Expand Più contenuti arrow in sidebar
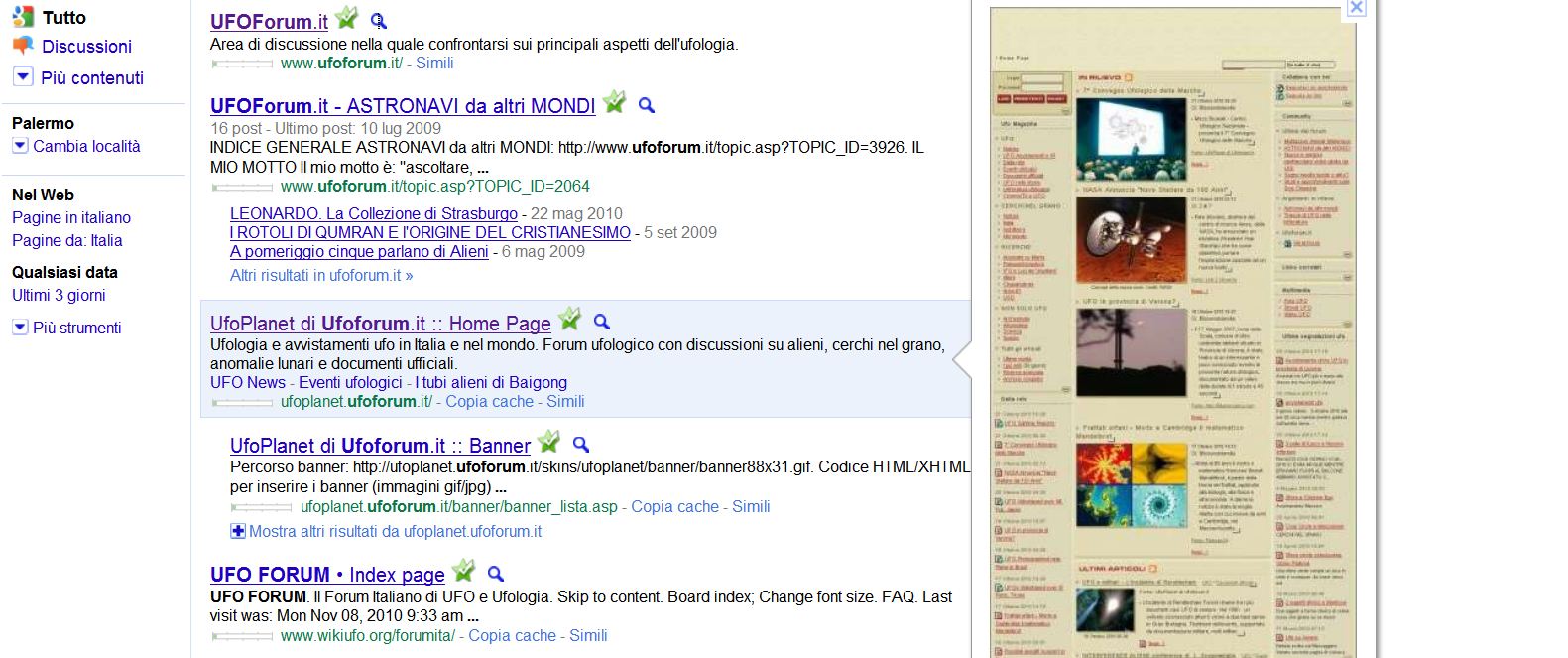Screen dimensions: 1568x658 pos(23,76)
